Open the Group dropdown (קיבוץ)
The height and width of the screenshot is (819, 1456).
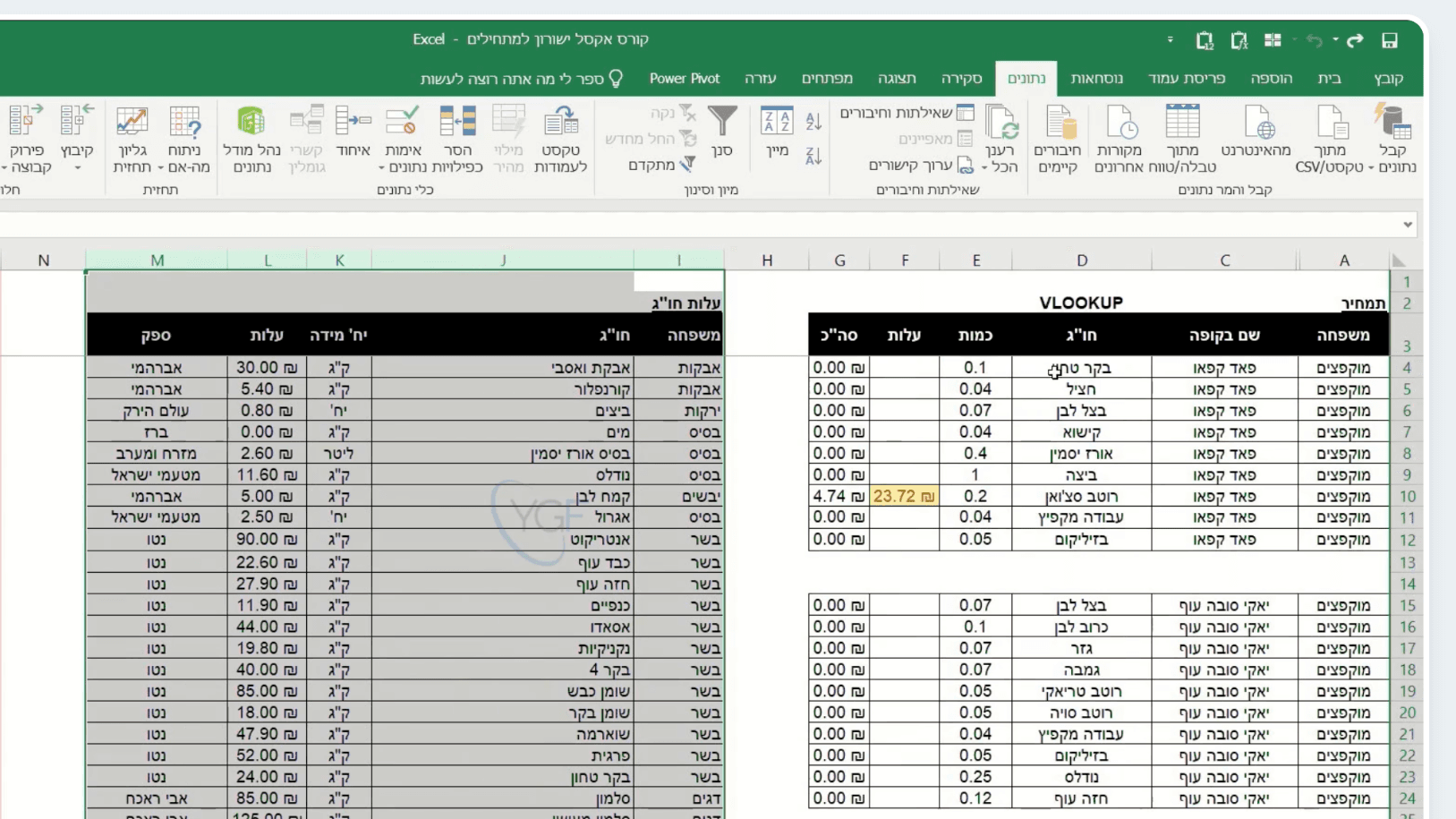[77, 139]
